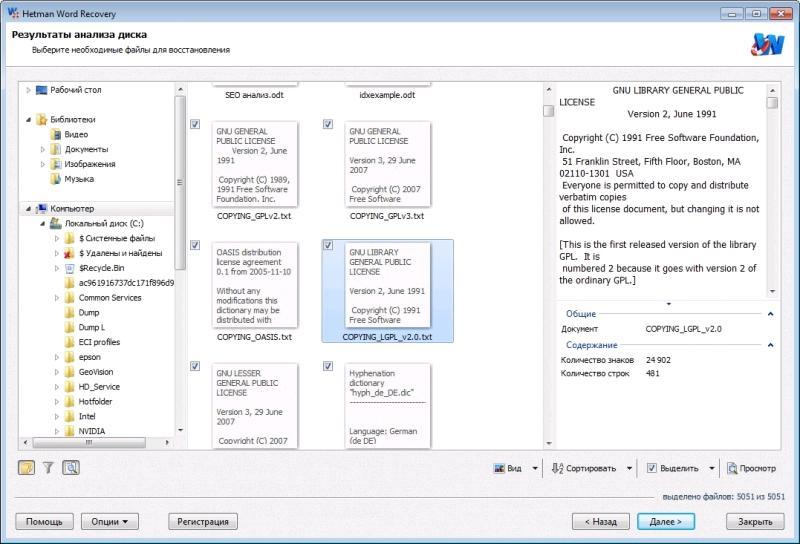The height and width of the screenshot is (544, 800).
Task: Expand the Изображения tree node
Action: click(x=43, y=164)
